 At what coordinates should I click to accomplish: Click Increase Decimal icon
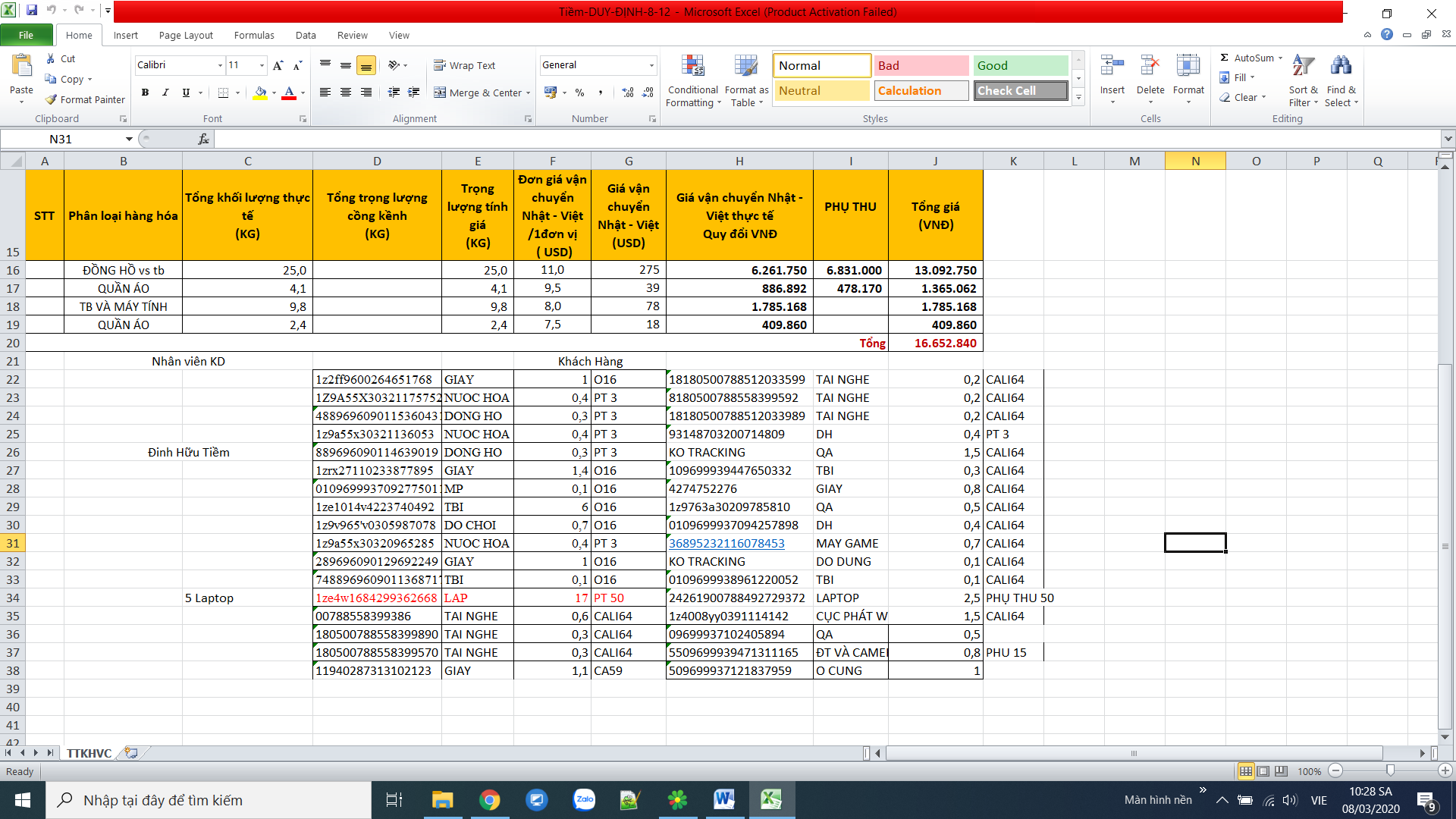click(628, 93)
